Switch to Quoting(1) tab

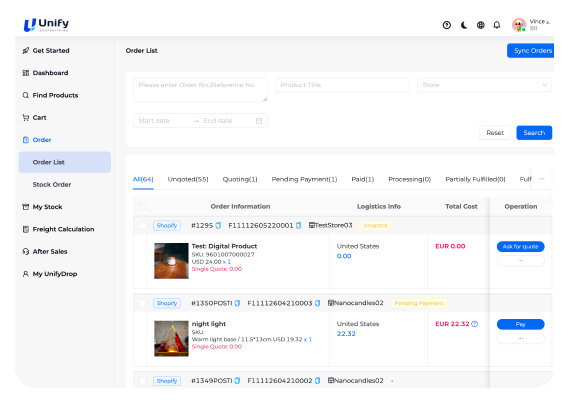[x=240, y=179]
